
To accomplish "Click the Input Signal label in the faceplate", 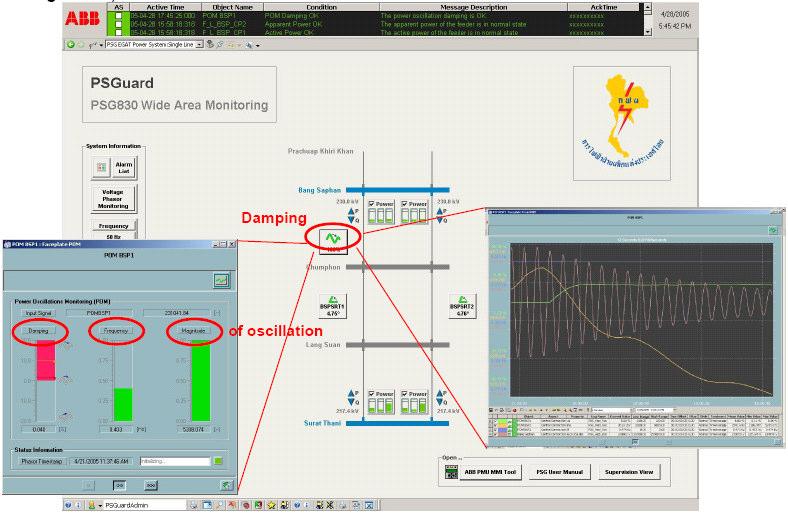I will click(39, 313).
